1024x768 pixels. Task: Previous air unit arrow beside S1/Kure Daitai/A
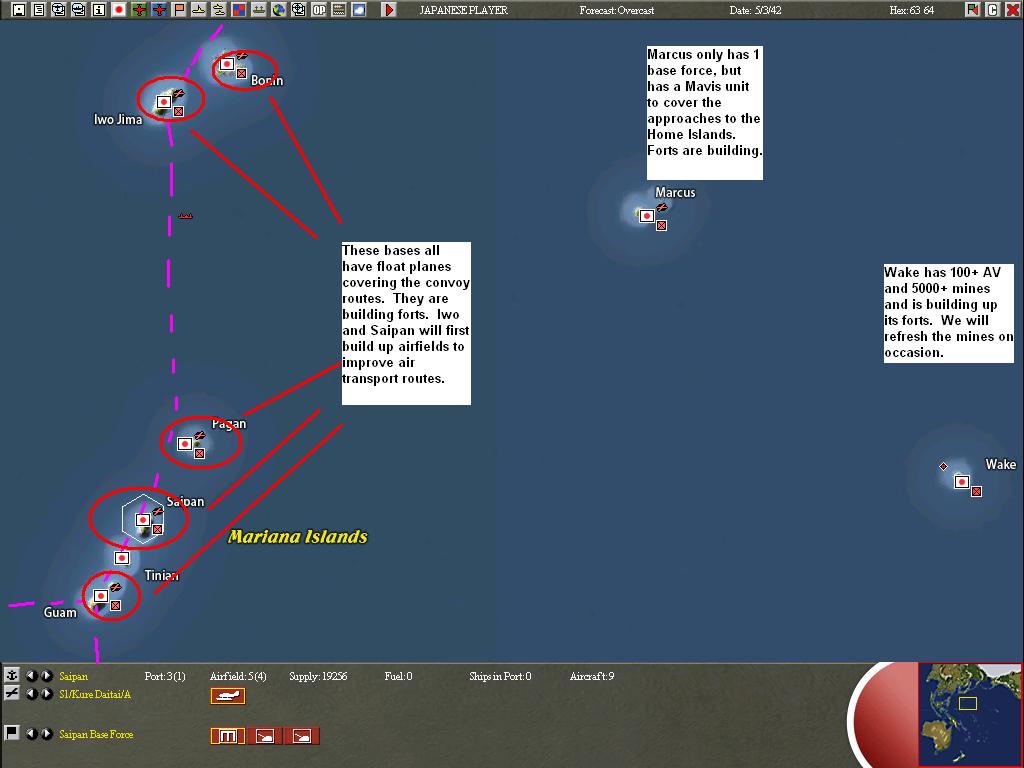coord(31,694)
